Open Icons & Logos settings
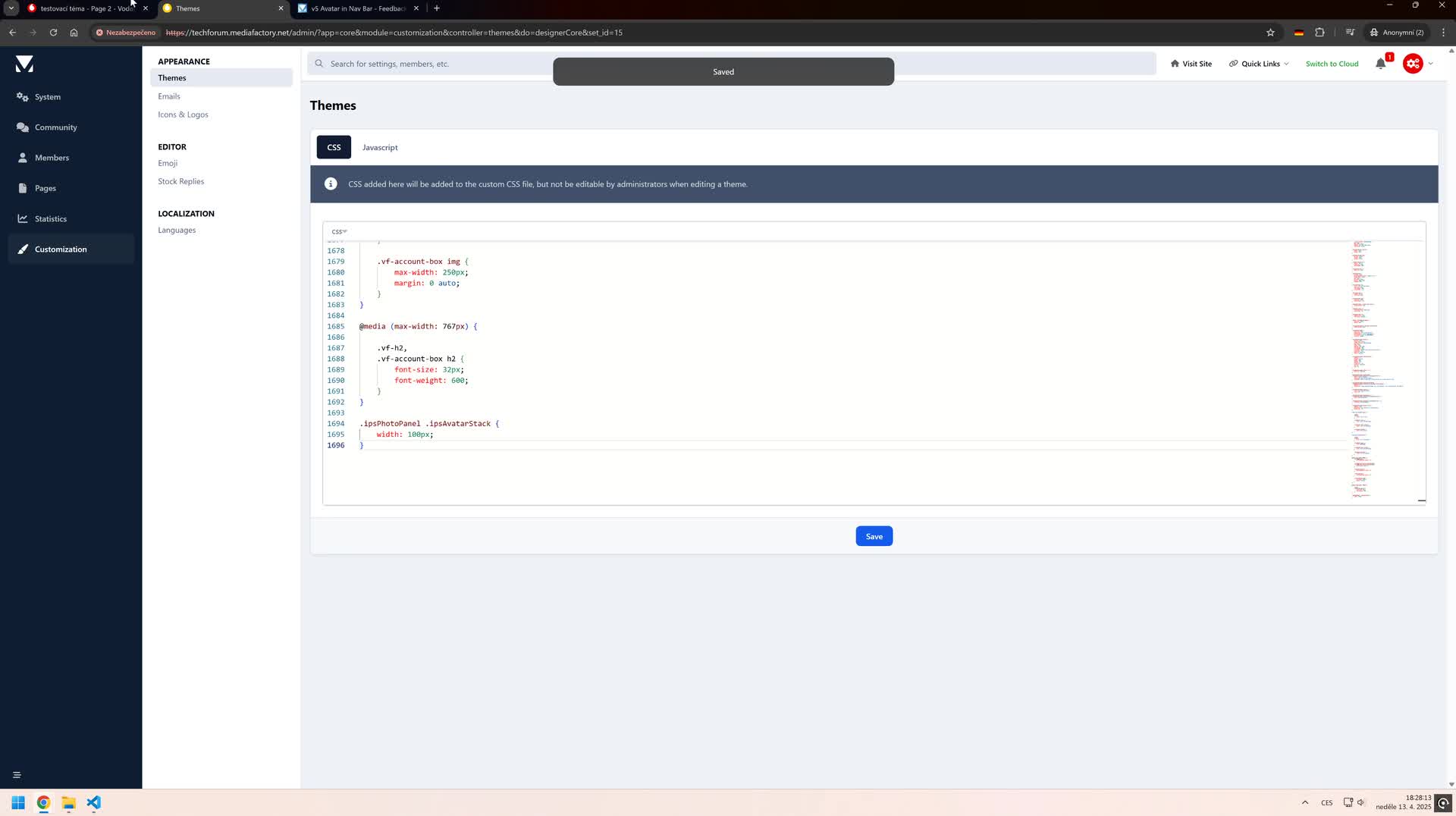This screenshot has width=1456, height=816. pyautogui.click(x=183, y=115)
